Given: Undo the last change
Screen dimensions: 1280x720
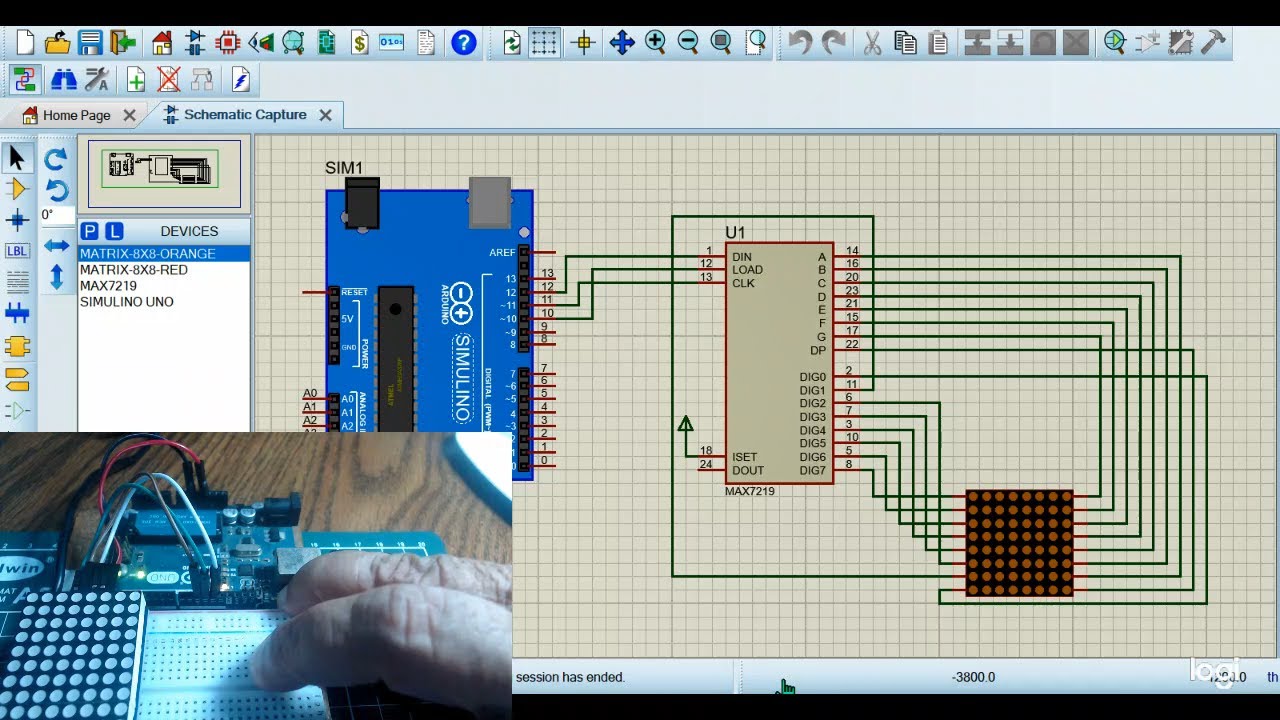Looking at the screenshot, I should 799,43.
